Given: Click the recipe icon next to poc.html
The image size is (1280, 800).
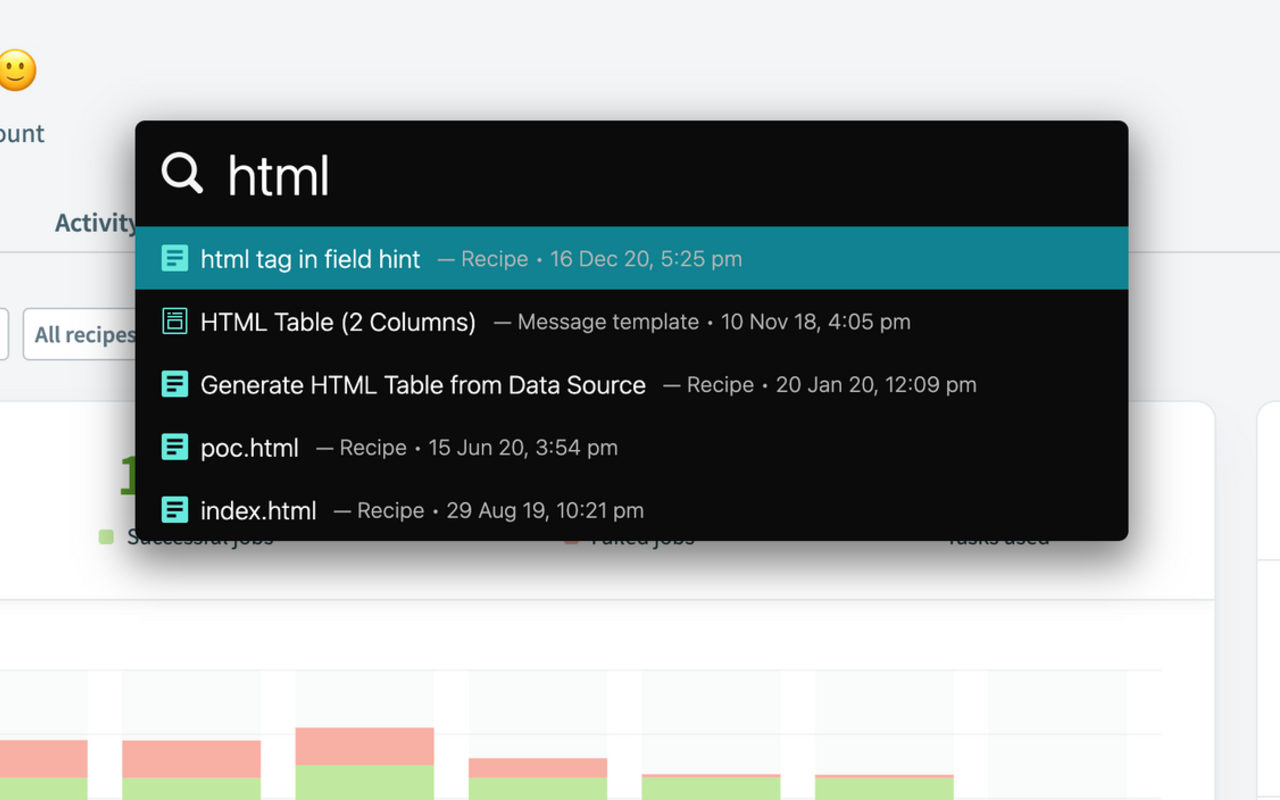Looking at the screenshot, I should [175, 447].
